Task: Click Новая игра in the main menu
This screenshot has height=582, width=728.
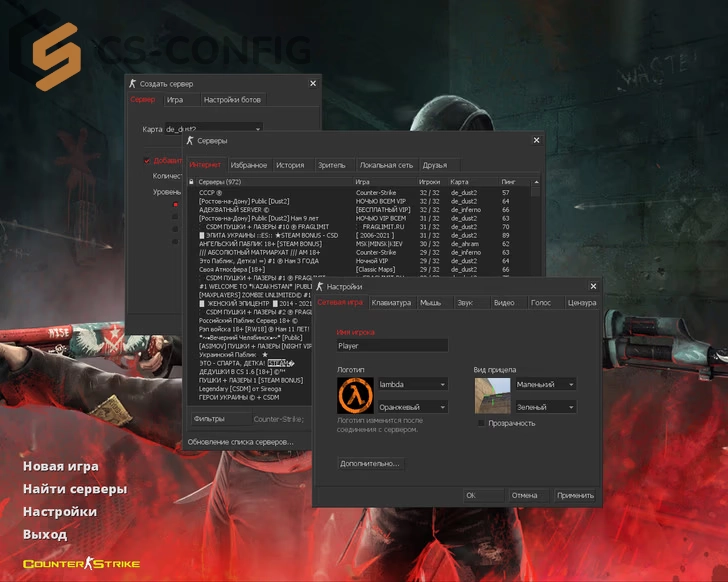Action: [x=61, y=466]
